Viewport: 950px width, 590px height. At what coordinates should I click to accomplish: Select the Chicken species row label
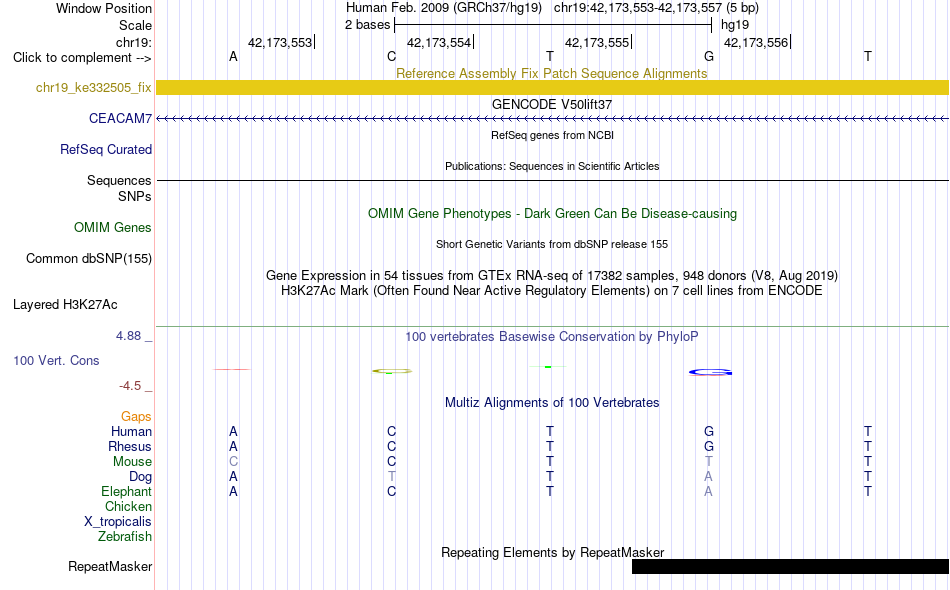pyautogui.click(x=128, y=506)
